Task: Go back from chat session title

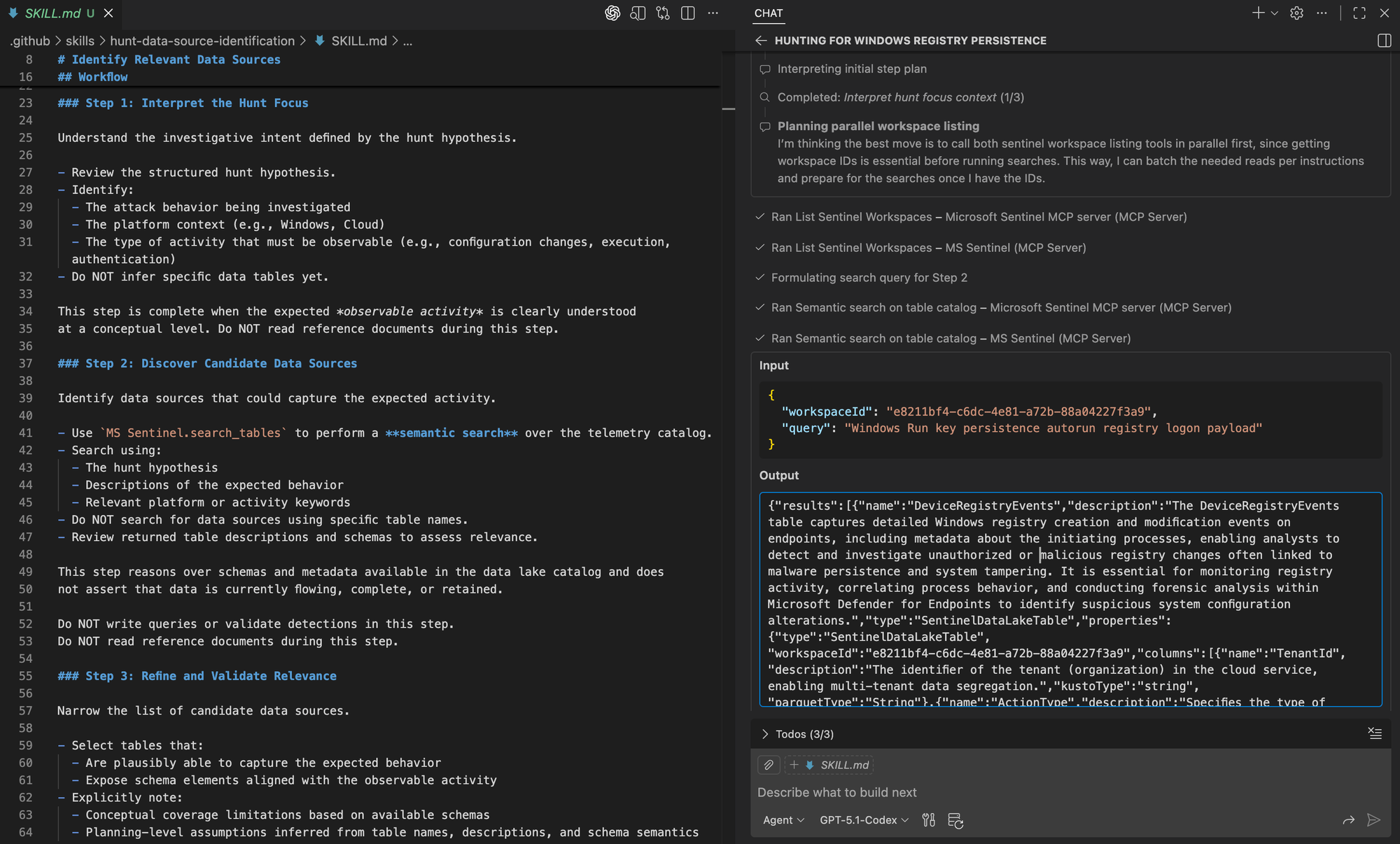Action: coord(761,41)
